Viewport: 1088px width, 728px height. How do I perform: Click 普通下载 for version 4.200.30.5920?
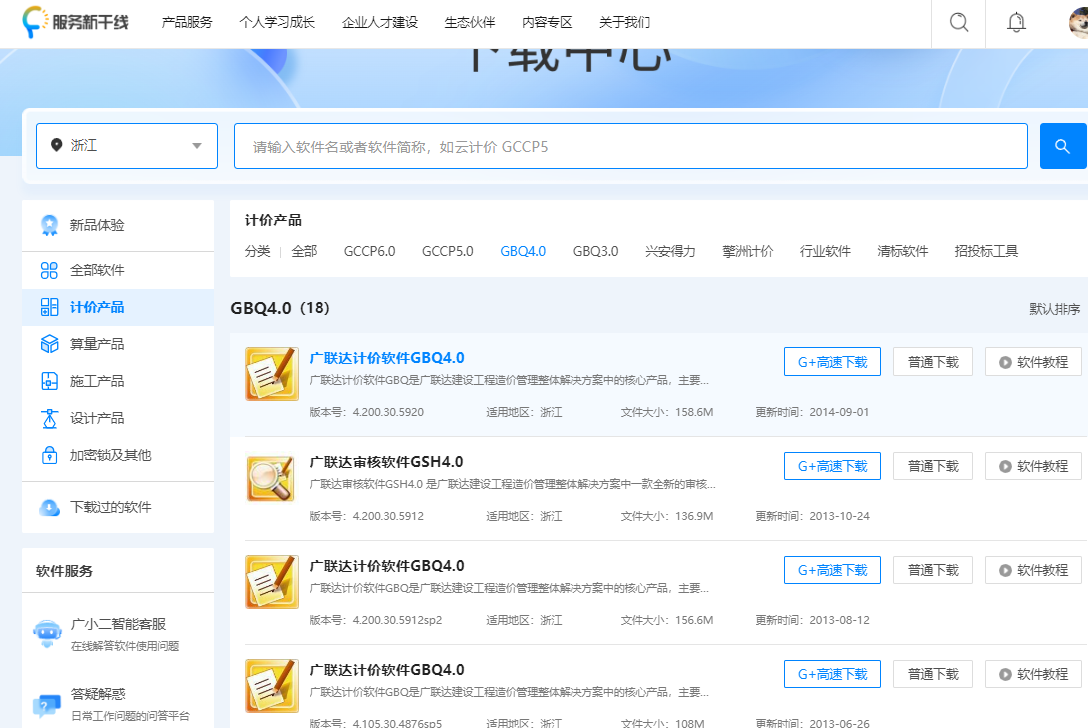933,362
